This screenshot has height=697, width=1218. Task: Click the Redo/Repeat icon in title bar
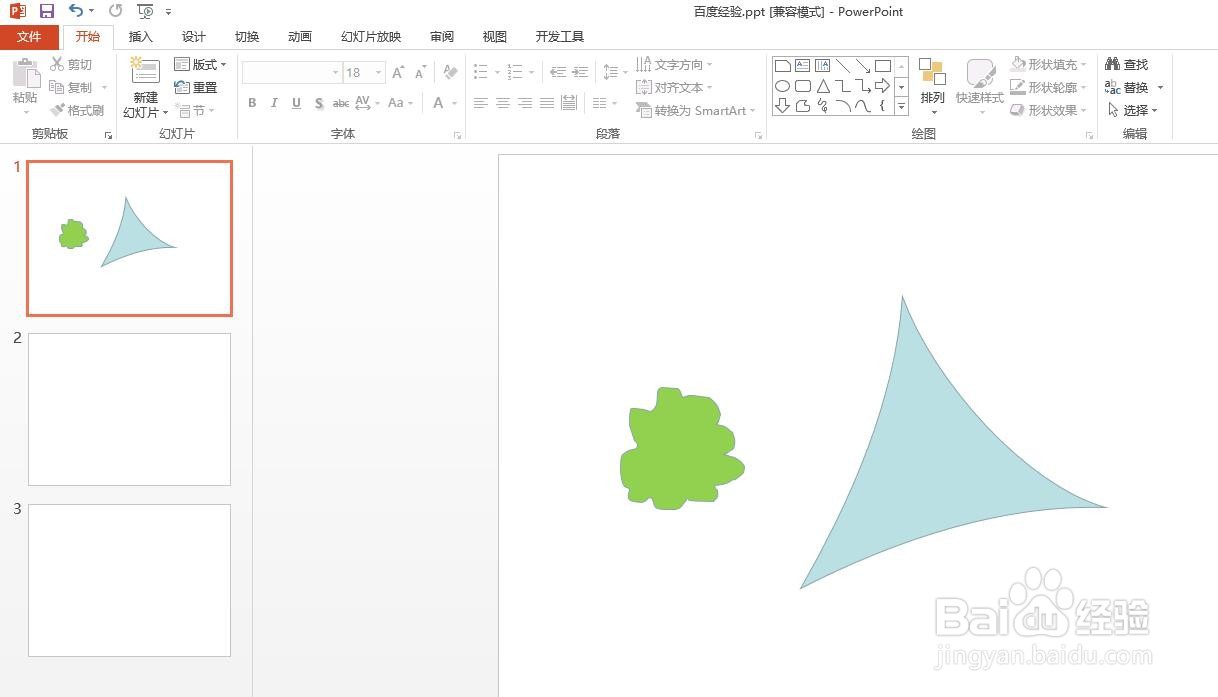click(116, 11)
